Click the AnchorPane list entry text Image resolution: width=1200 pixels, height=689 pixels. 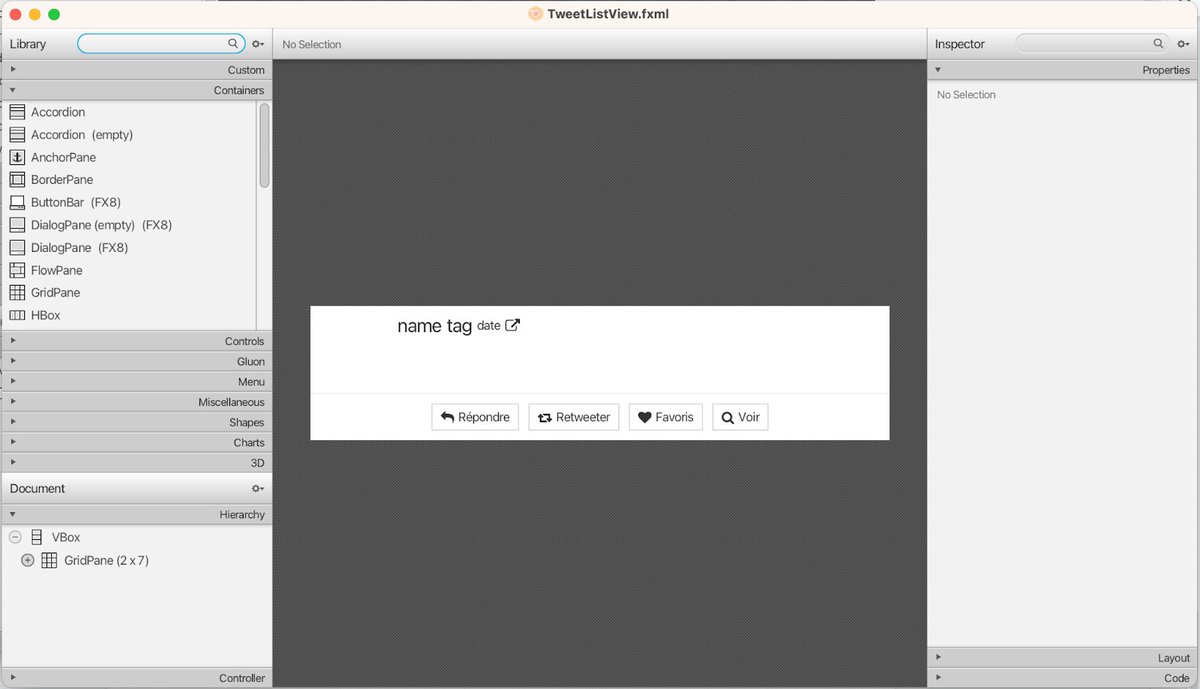pyautogui.click(x=63, y=157)
